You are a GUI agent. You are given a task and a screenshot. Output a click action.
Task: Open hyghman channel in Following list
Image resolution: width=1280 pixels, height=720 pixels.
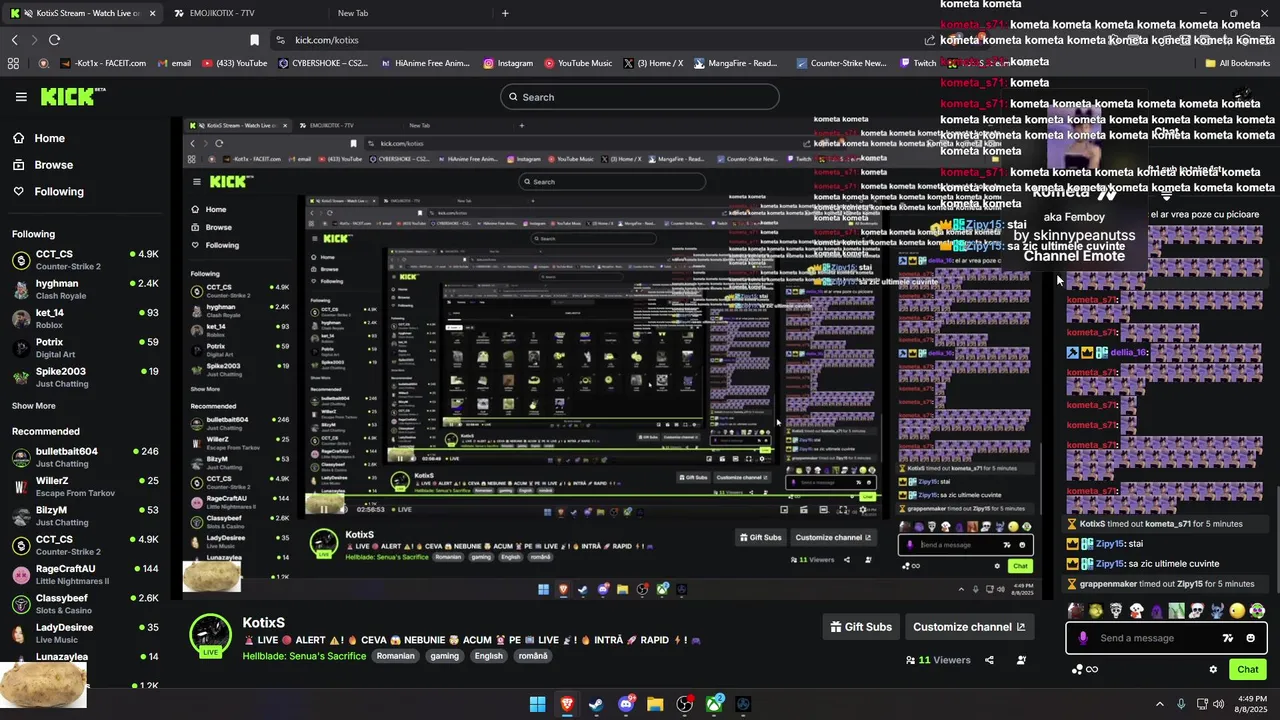[85, 290]
